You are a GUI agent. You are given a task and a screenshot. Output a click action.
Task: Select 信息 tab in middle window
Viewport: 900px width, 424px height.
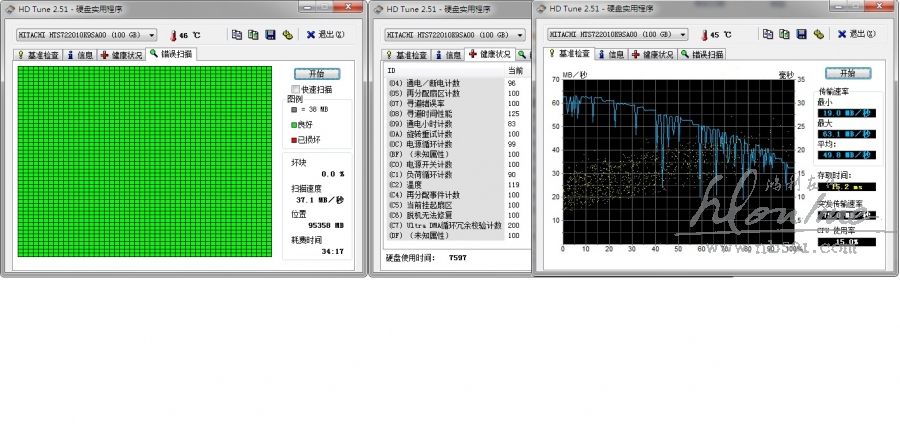(448, 54)
